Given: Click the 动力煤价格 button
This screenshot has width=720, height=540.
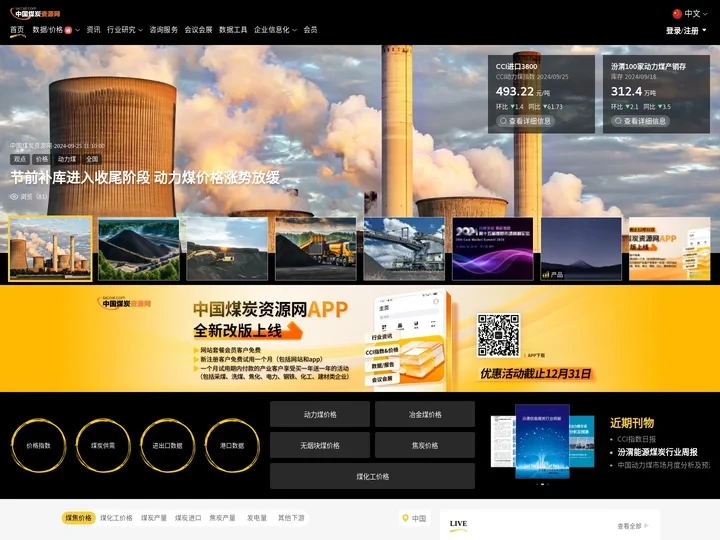Looking at the screenshot, I should tap(320, 414).
